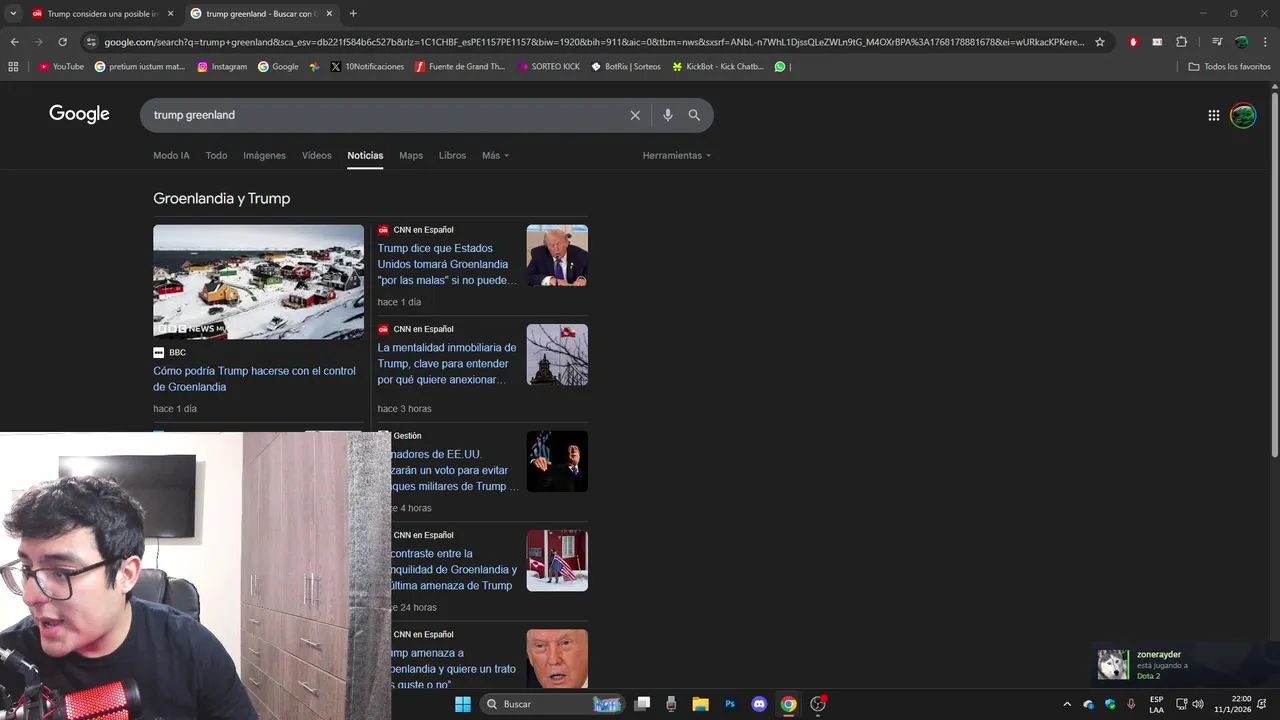Switch ESP LAA keyboard language indicator
Image resolution: width=1280 pixels, height=720 pixels.
pos(1156,704)
